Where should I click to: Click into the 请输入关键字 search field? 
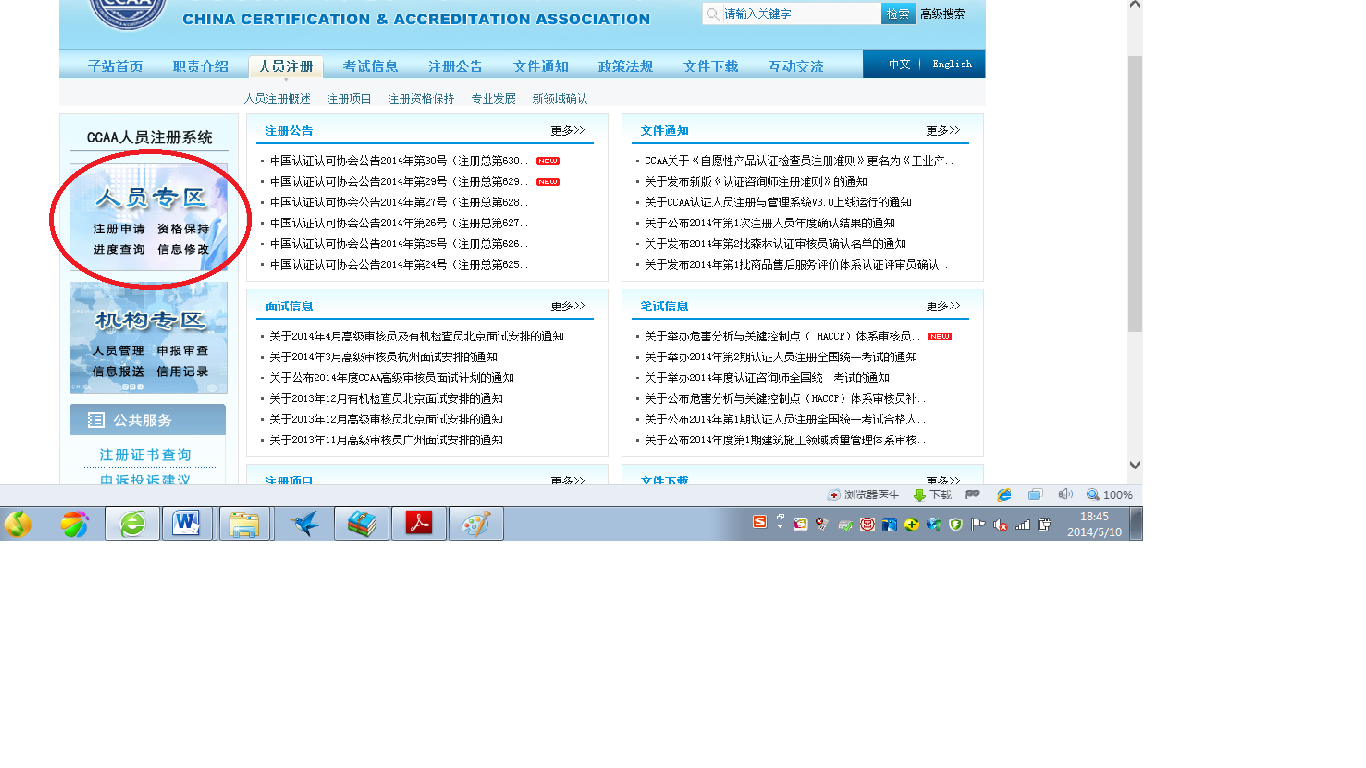(792, 13)
